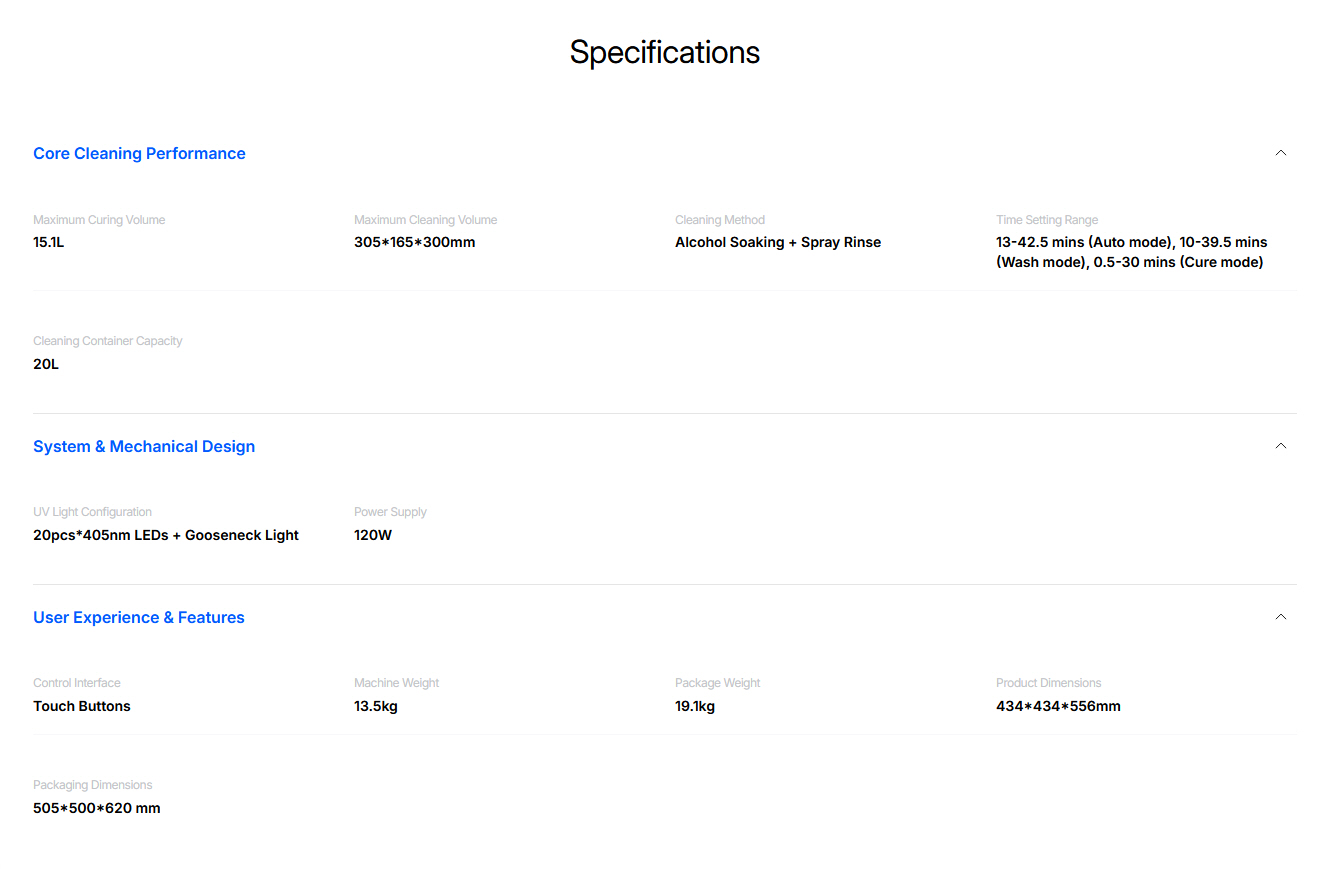Viewport: 1324px width, 869px height.
Task: Click the Time Setting Range label
Action: [x=1046, y=220]
